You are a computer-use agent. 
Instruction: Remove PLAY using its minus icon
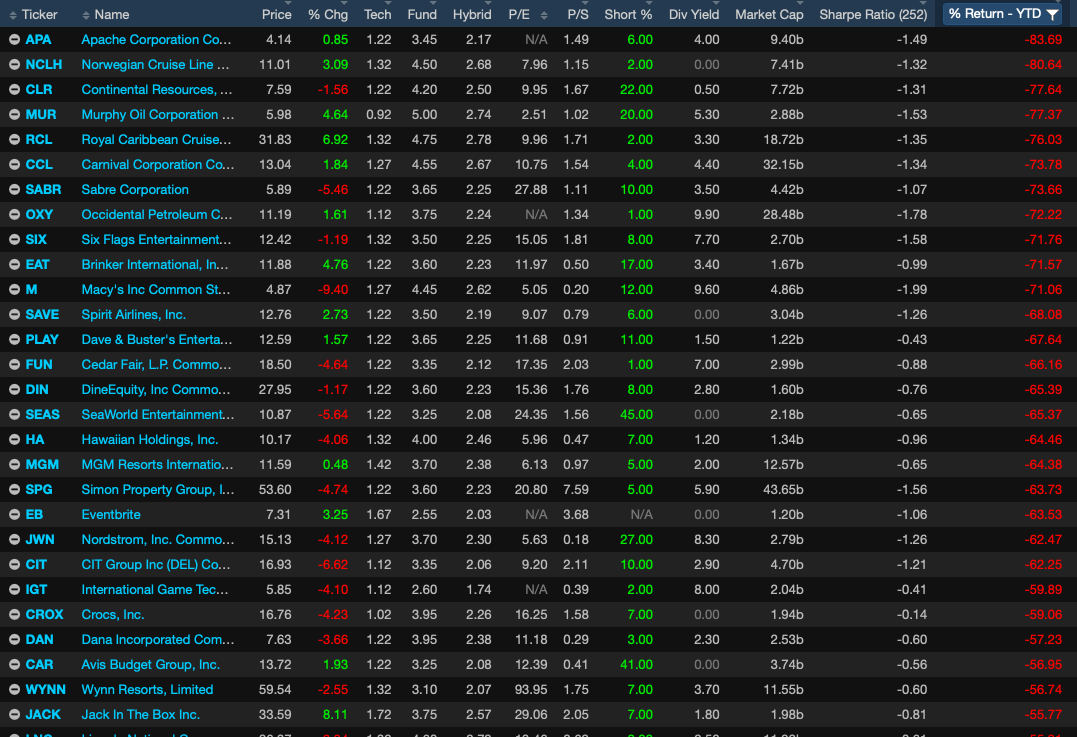14,340
